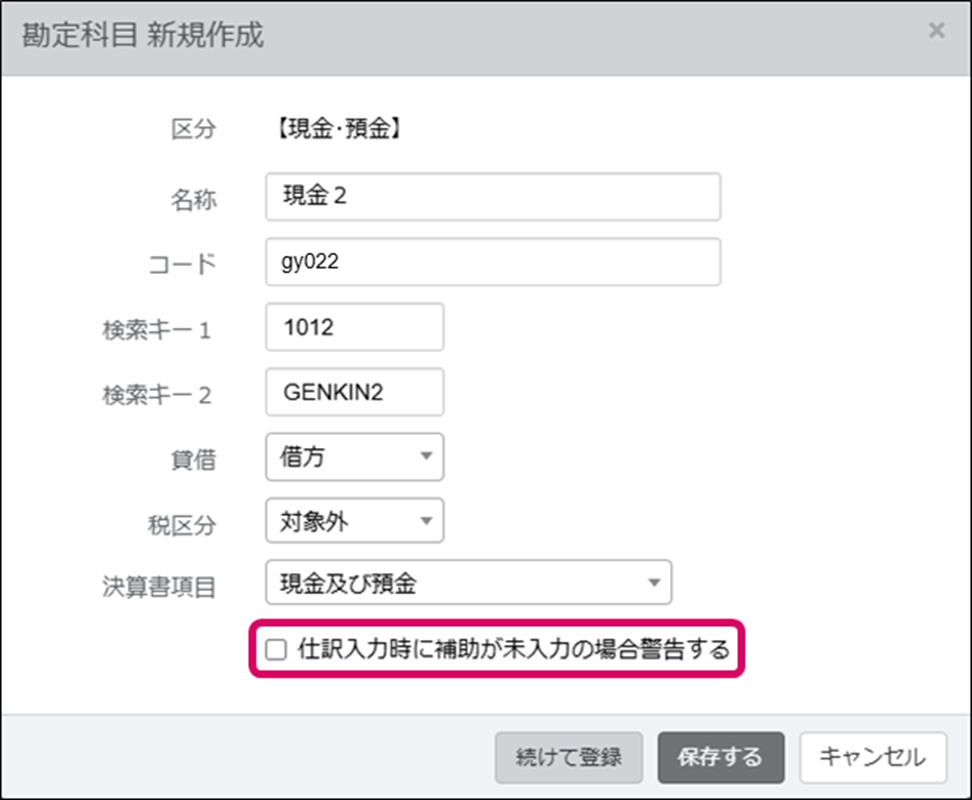972x800 pixels.
Task: Select the 検索キー1 field containing 1012
Action: (x=355, y=328)
